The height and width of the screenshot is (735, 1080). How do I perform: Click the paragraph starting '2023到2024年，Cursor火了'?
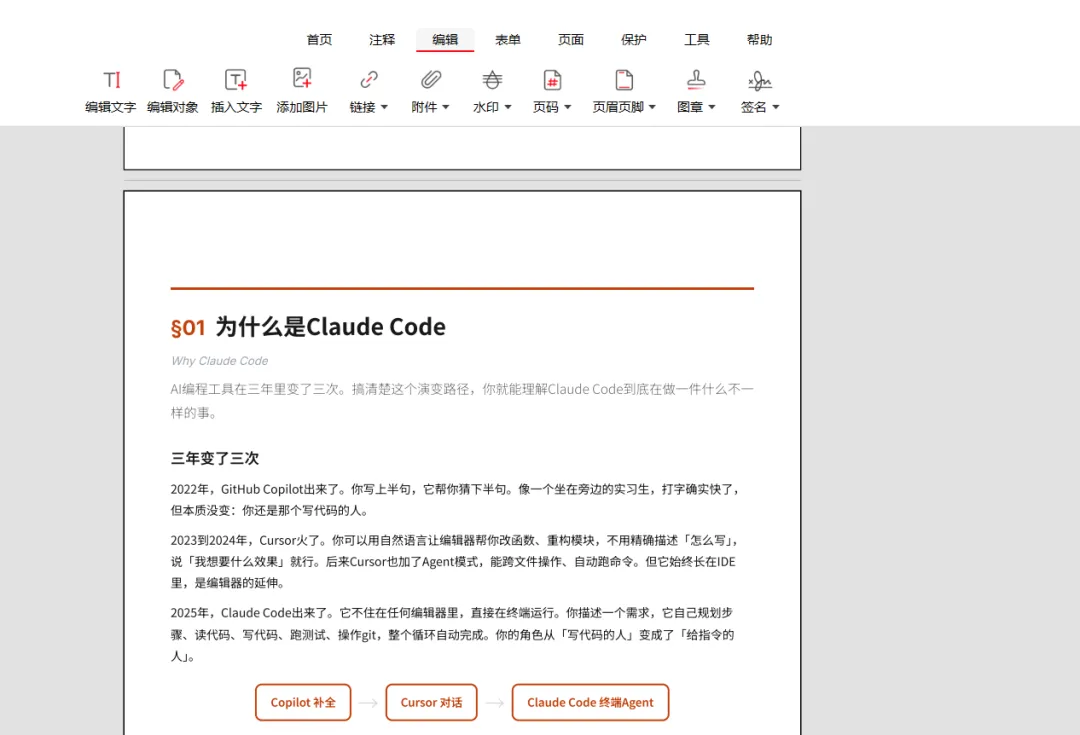click(455, 561)
